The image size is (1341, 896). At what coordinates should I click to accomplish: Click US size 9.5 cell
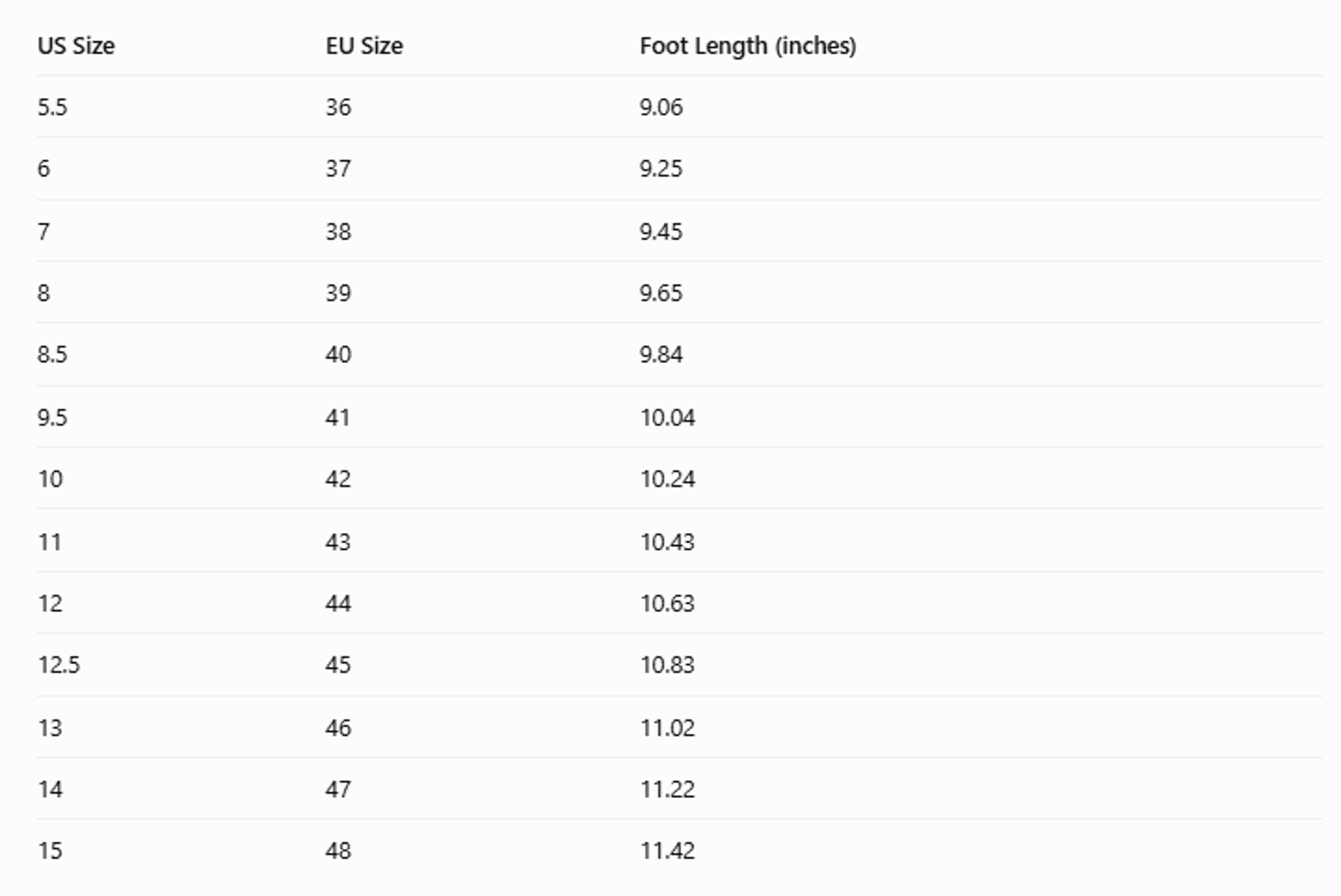coord(53,418)
